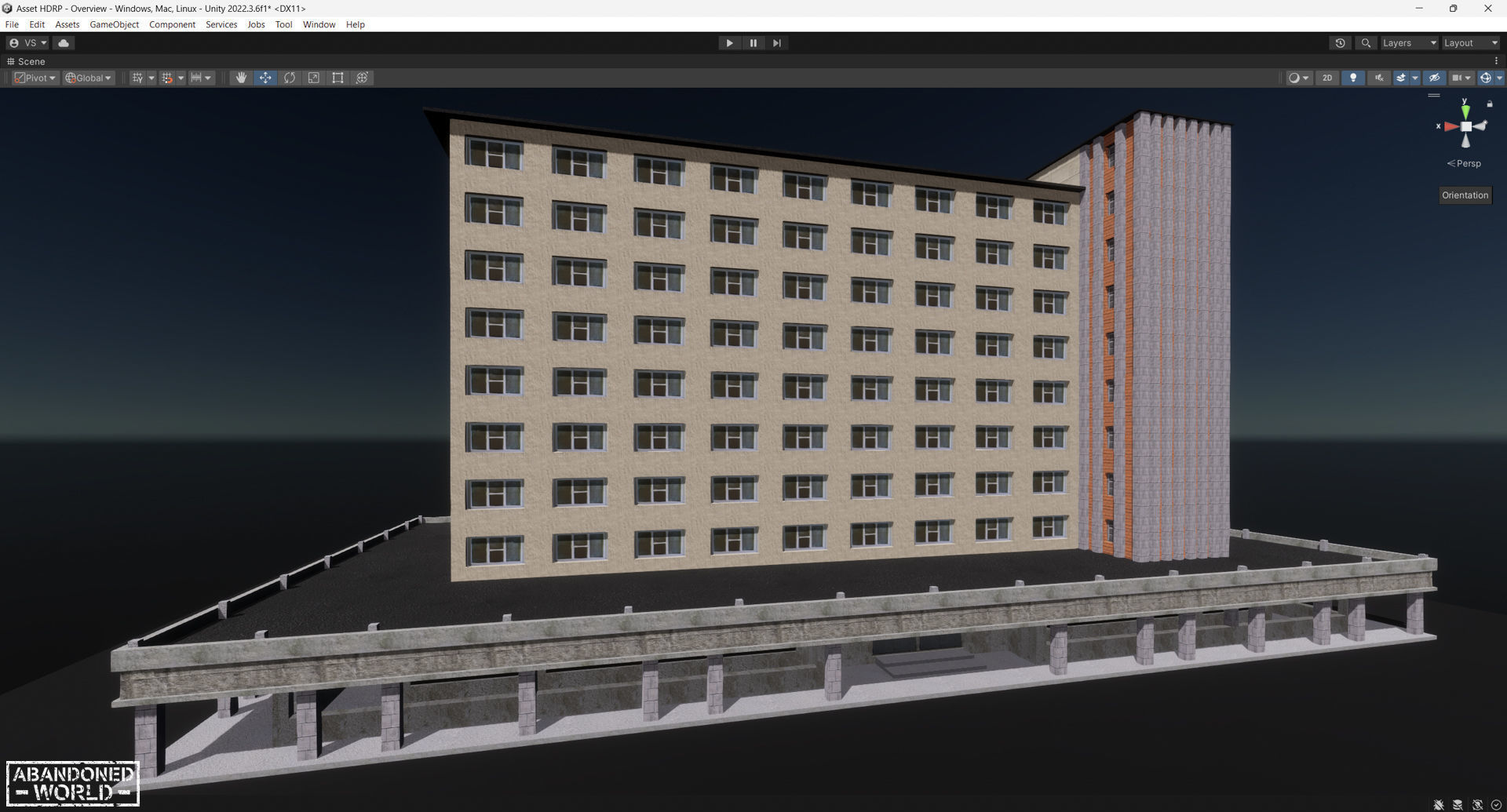Step one frame forward
This screenshot has width=1507, height=812.
[x=776, y=43]
